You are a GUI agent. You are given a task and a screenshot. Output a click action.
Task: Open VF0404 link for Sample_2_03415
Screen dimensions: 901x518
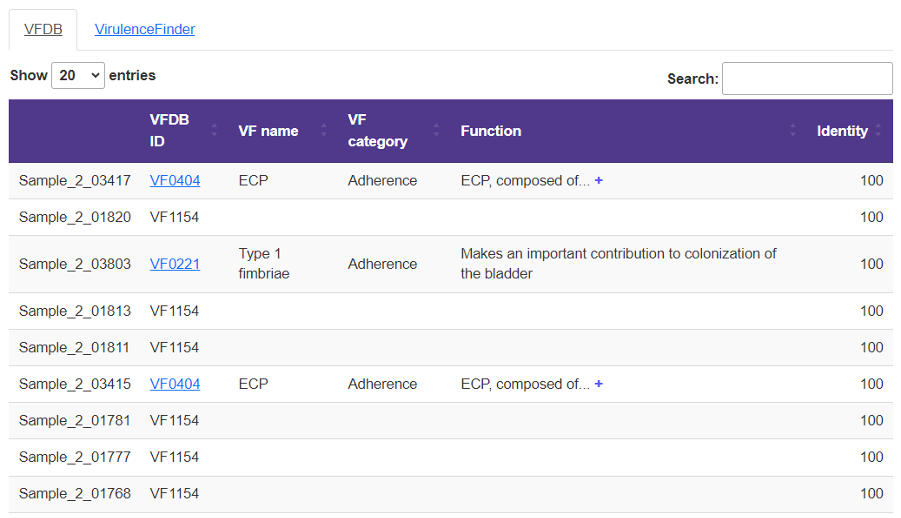point(175,384)
